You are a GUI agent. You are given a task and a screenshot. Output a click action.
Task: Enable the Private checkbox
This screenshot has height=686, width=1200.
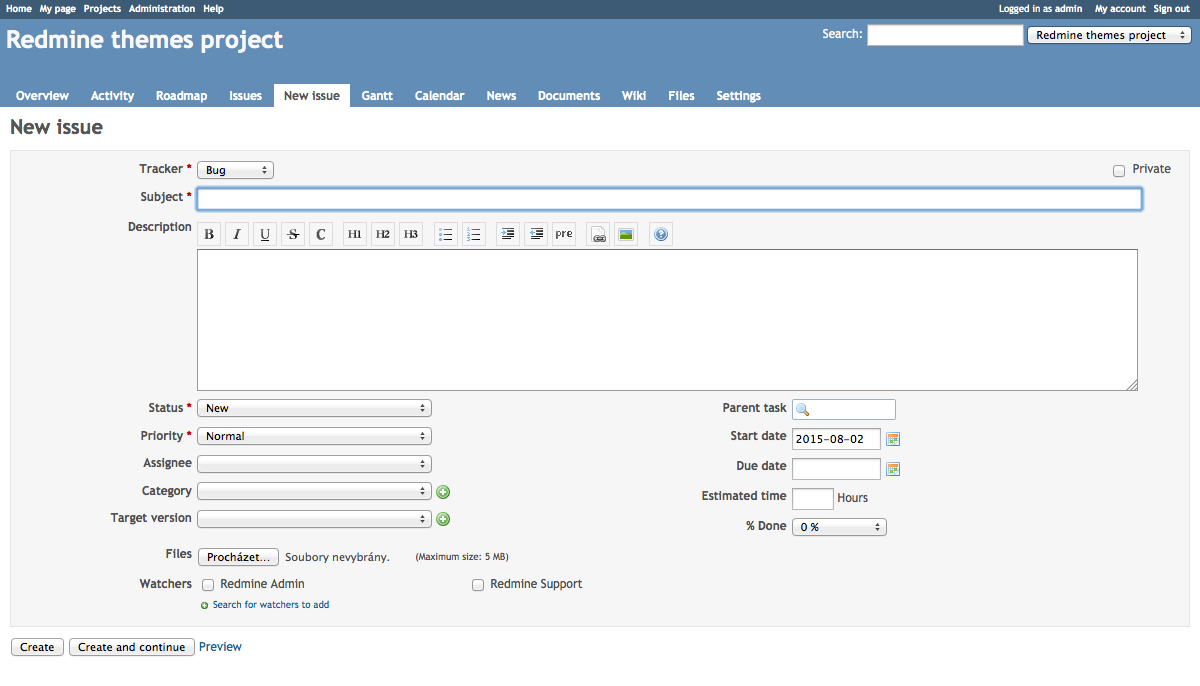[x=1119, y=171]
